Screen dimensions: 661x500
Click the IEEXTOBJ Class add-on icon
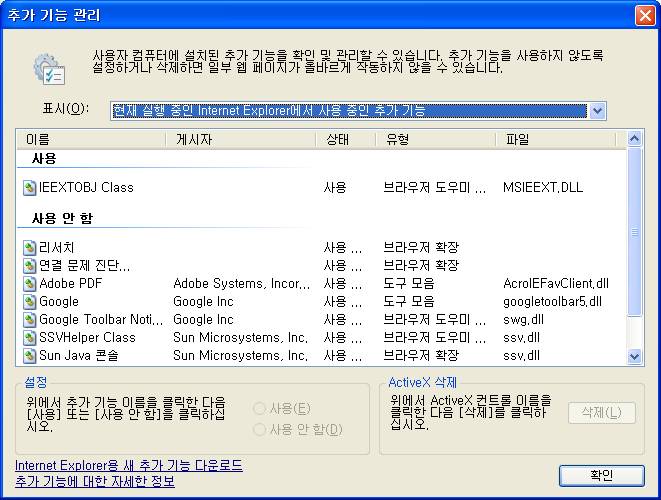point(29,188)
